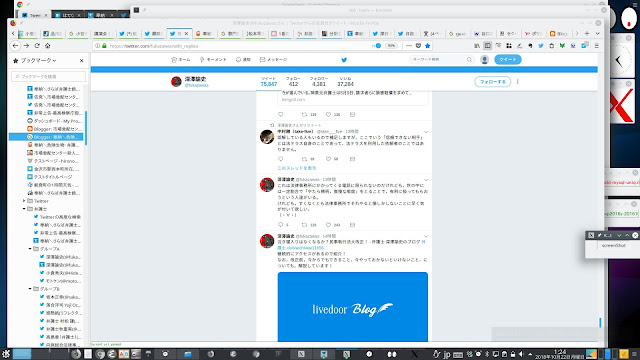
Task: Switch to はてな tab in Chrome window
Action: pos(68,15)
